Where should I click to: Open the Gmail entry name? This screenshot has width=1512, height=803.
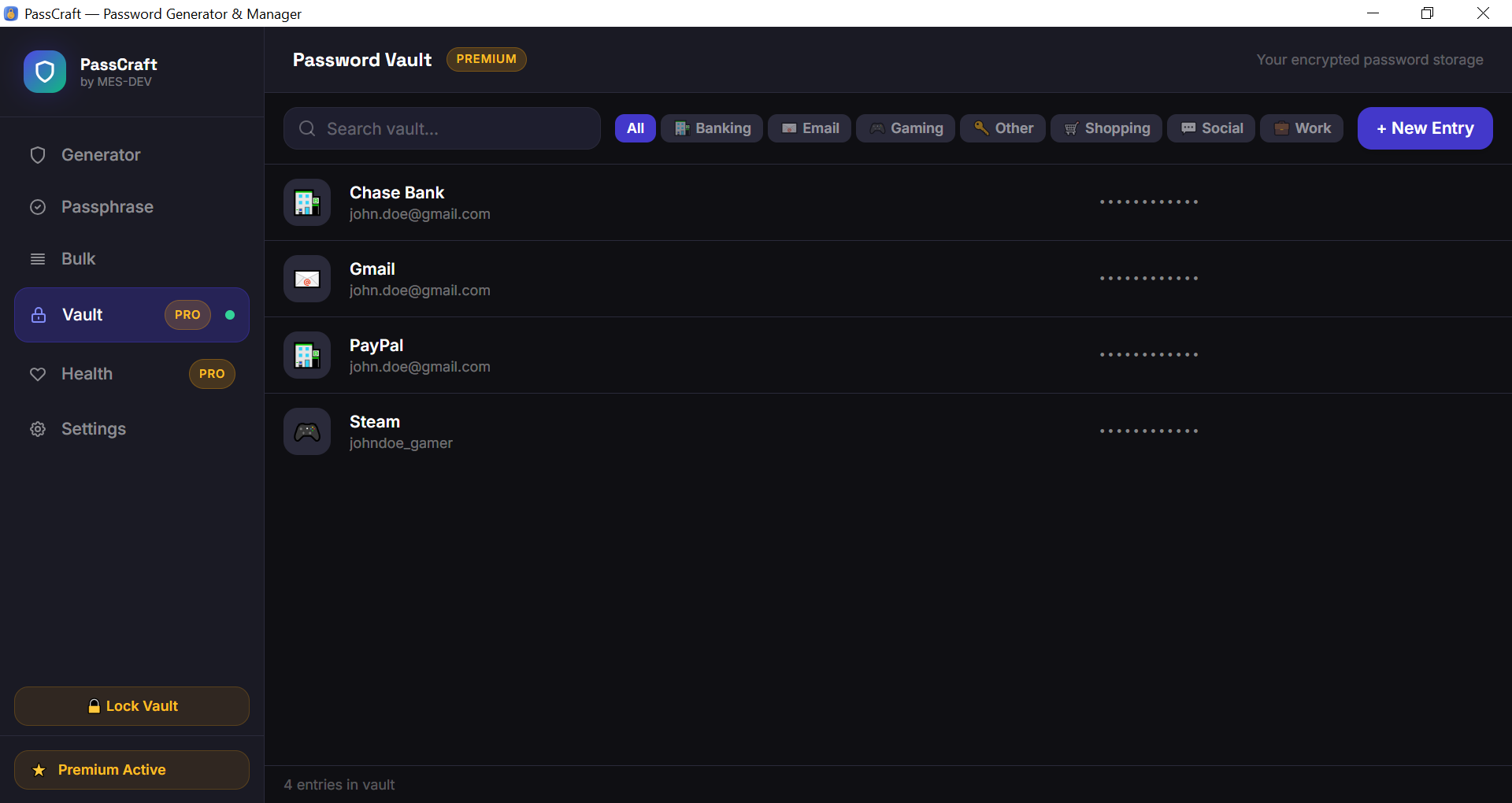point(372,269)
